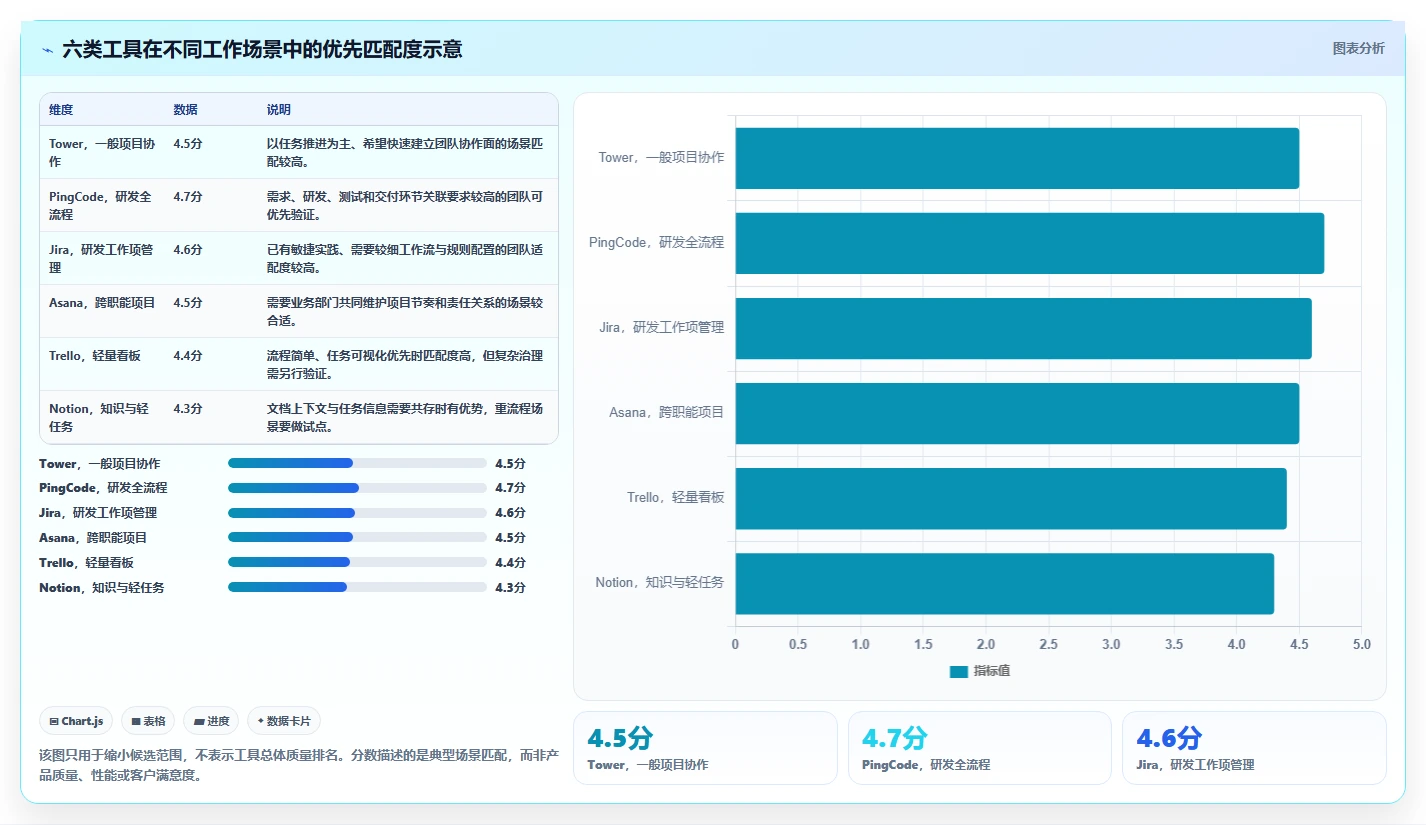Click description starting '文档上下文与任务信息'
This screenshot has width=1426, height=825.
pyautogui.click(x=405, y=417)
